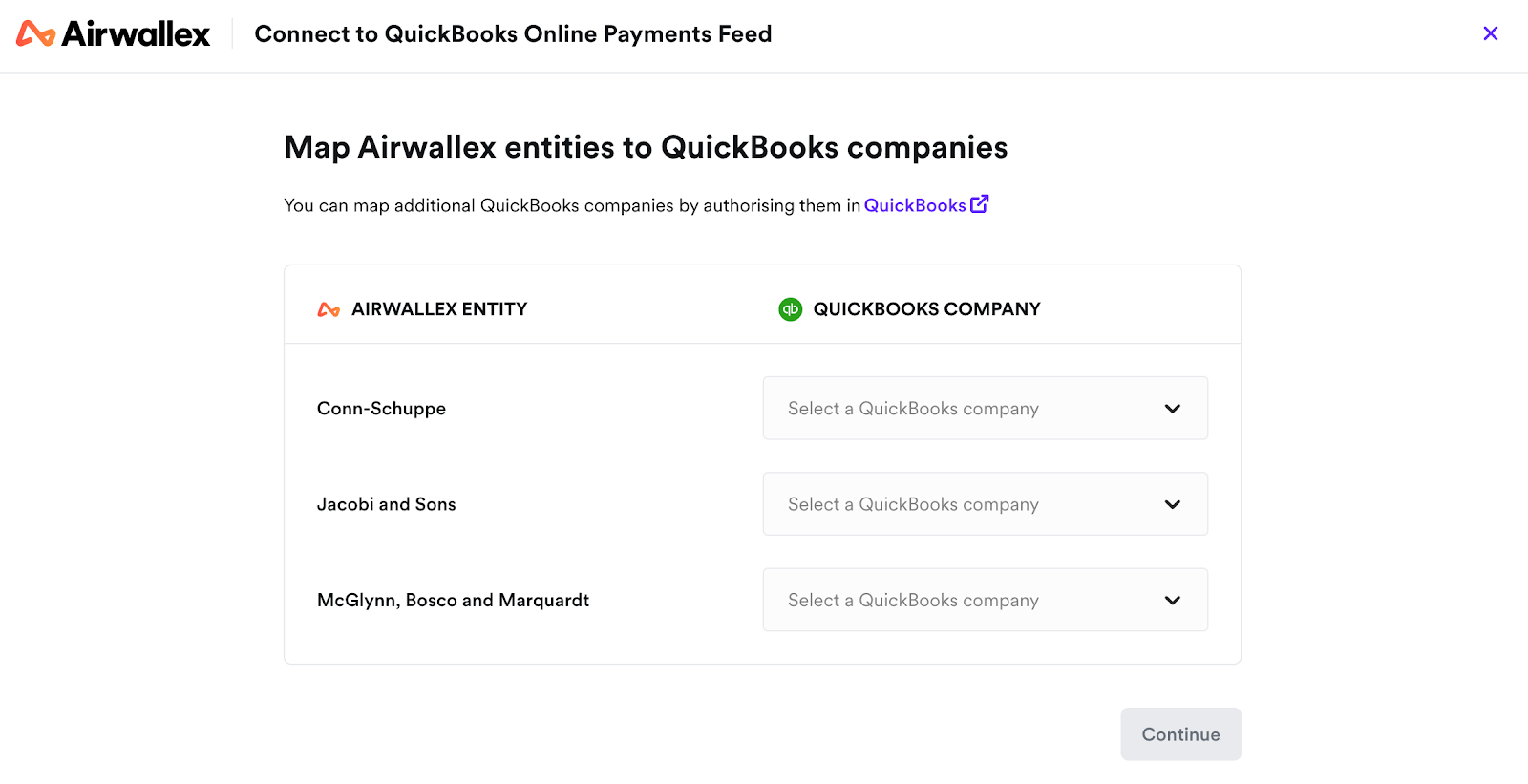
Task: Open the QuickBooks authorisation link
Action: click(x=914, y=205)
